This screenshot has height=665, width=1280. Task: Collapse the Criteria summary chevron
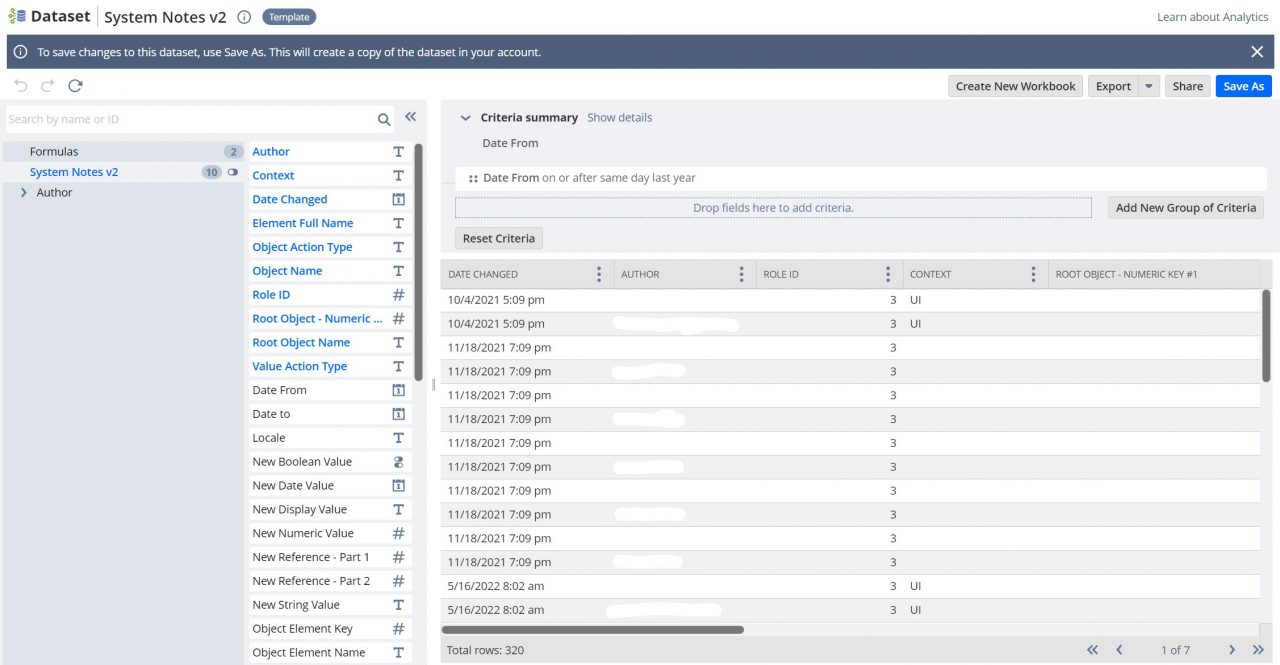coord(465,117)
